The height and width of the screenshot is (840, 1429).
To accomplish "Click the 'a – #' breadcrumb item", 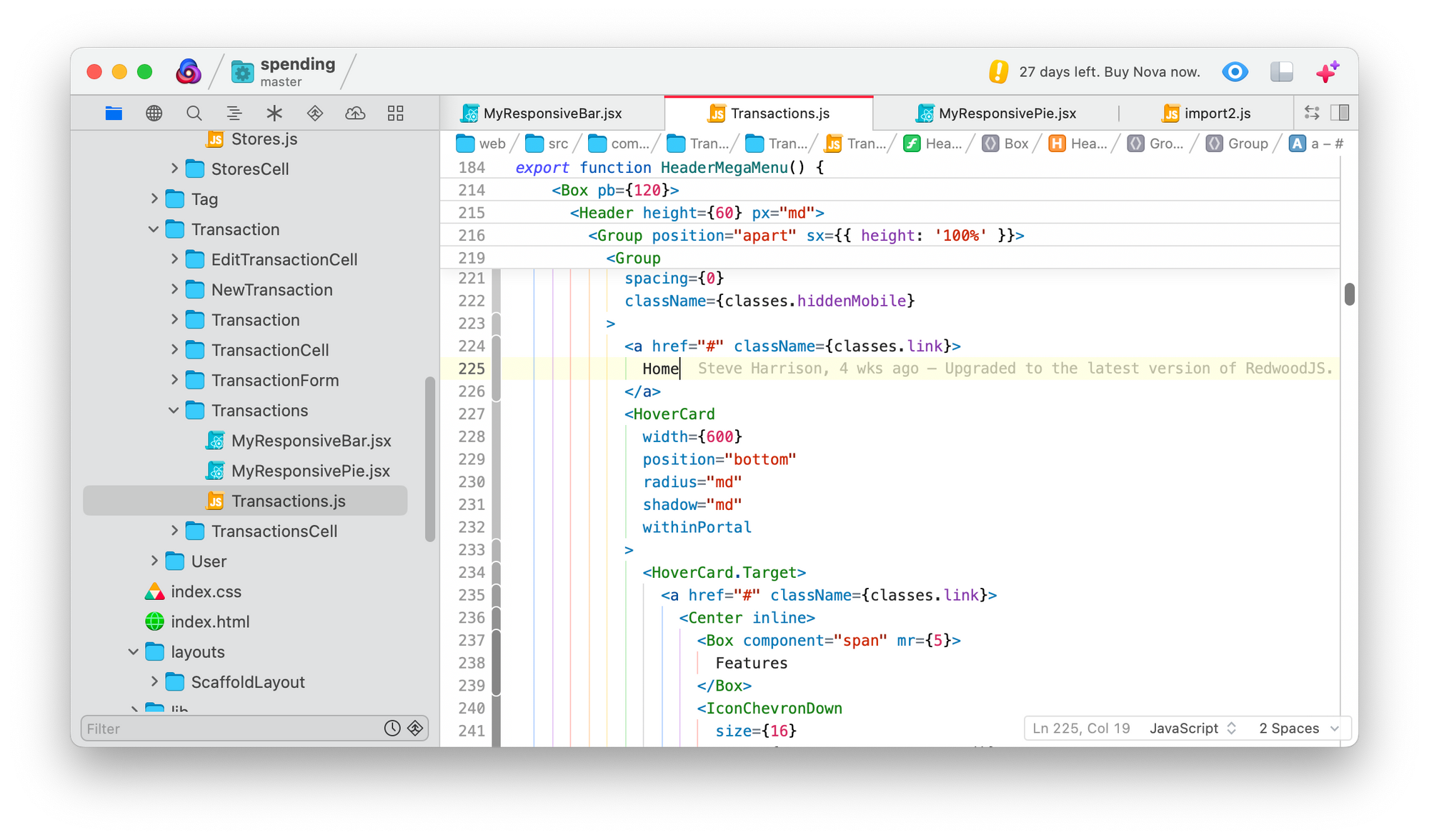I will [x=1316, y=144].
